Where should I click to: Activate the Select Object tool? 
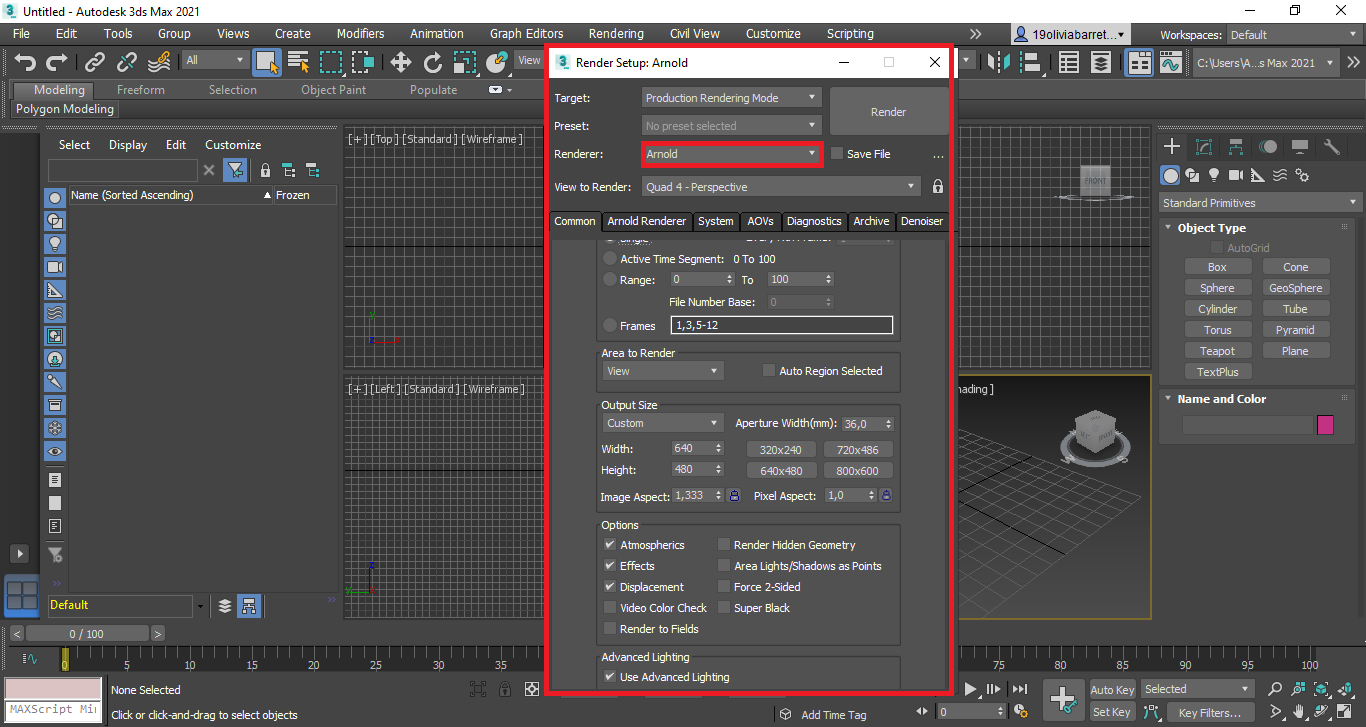tap(267, 63)
